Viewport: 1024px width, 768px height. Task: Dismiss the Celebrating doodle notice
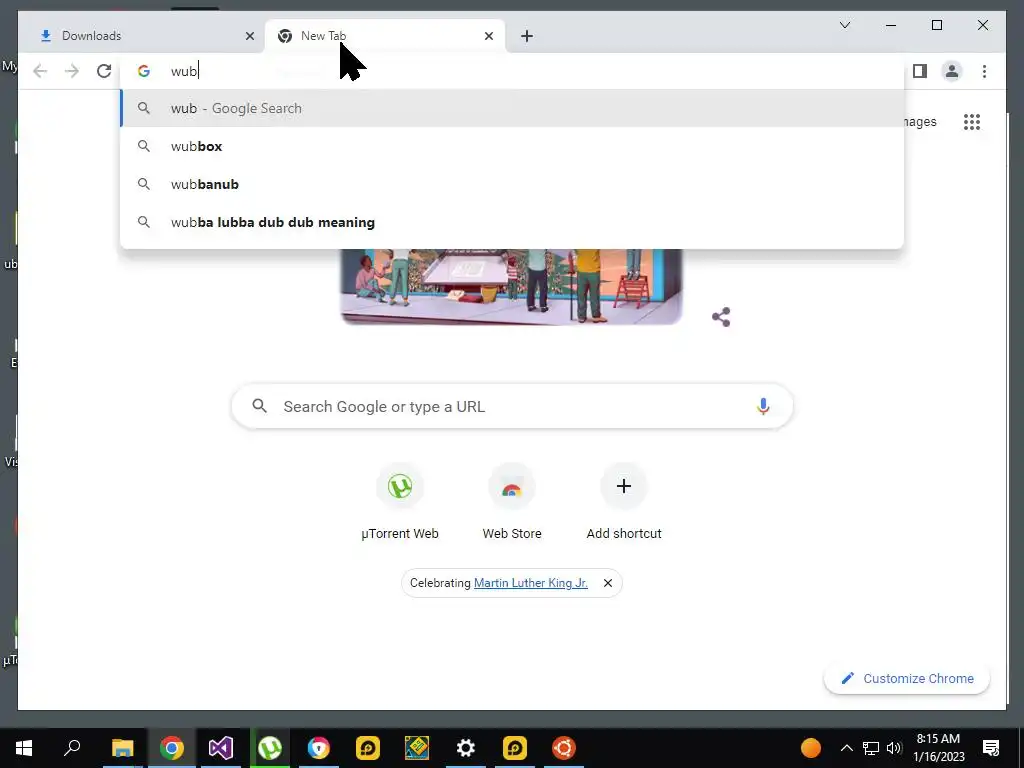click(x=608, y=583)
